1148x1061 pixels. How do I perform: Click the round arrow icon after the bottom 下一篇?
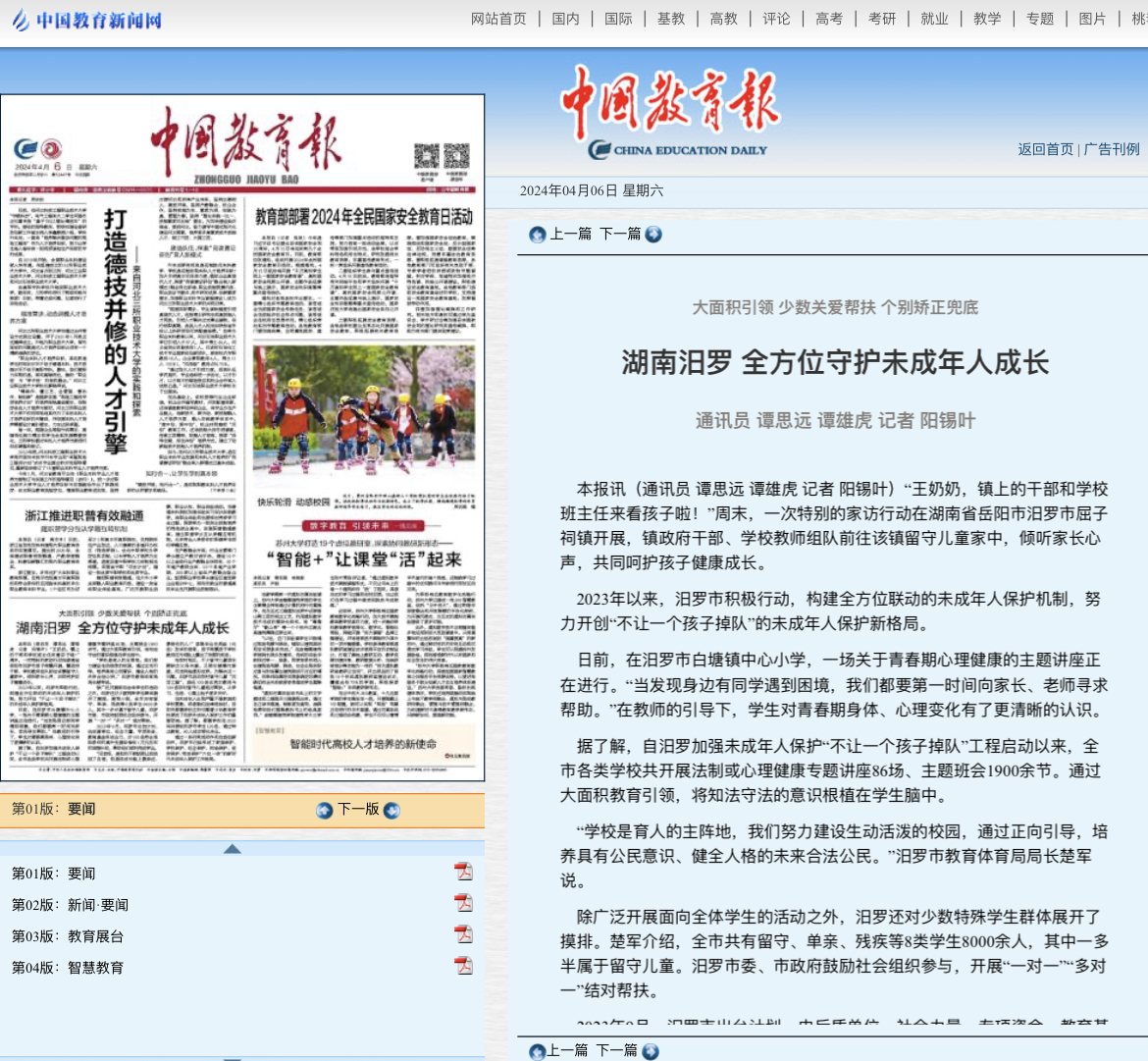651,1051
